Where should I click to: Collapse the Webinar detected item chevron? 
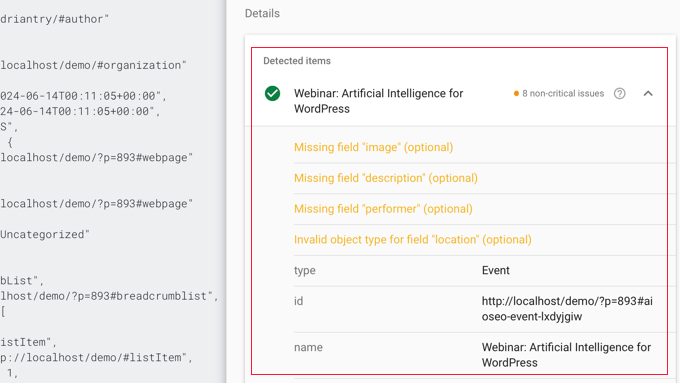(648, 93)
